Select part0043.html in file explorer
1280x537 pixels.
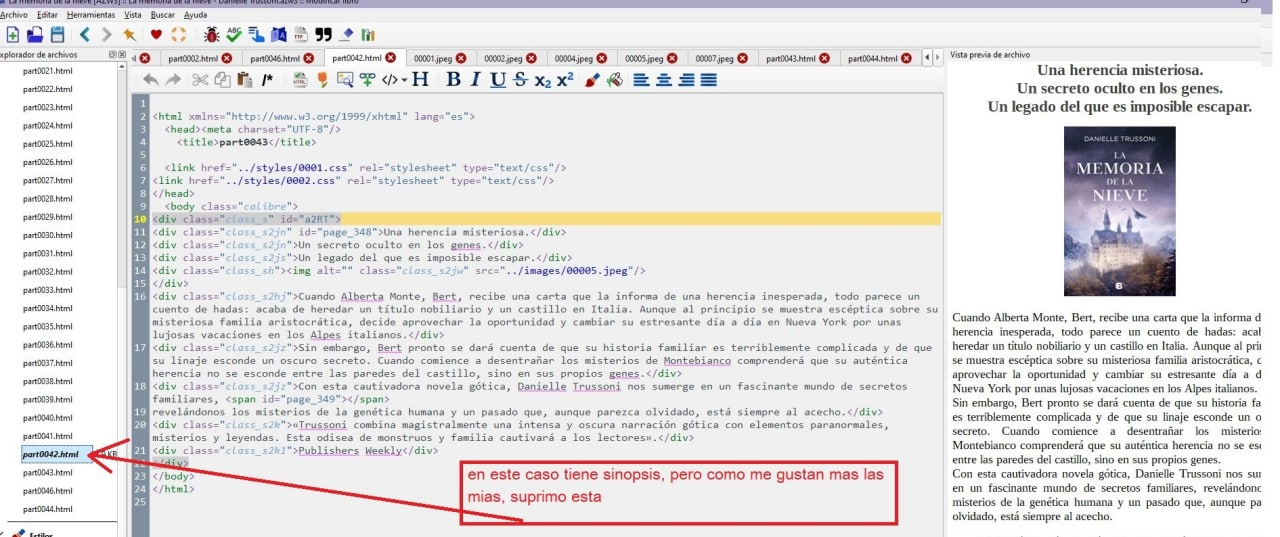[47, 472]
